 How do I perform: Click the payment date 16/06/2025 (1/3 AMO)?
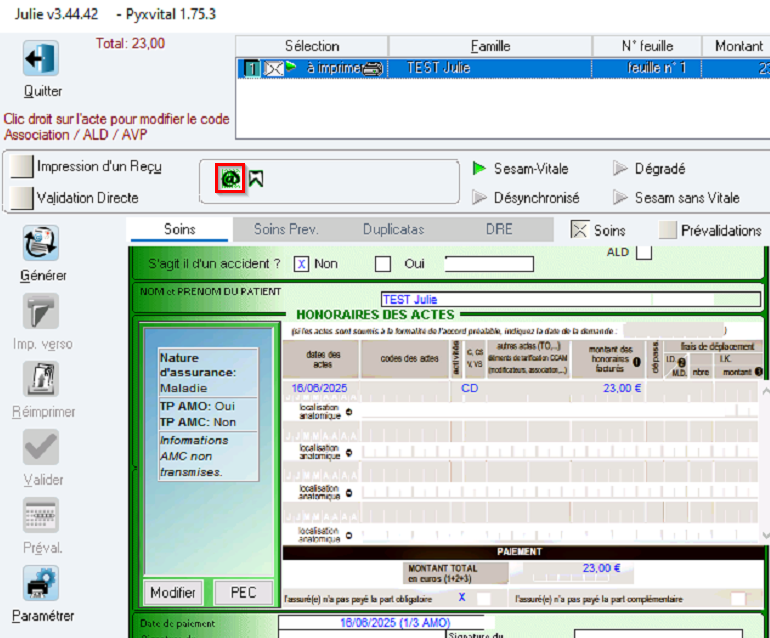(395, 623)
